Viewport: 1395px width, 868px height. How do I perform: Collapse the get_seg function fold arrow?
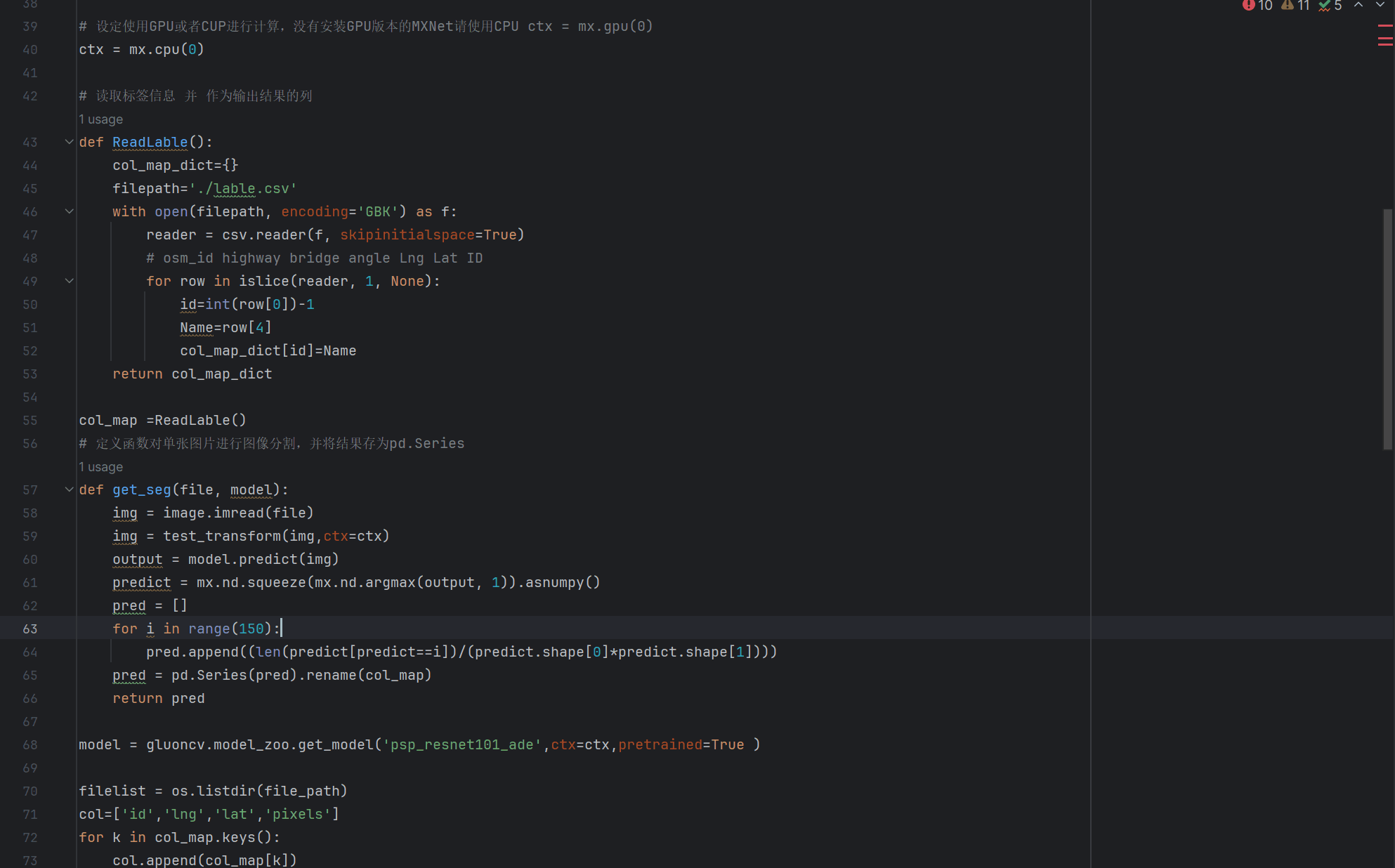[69, 489]
